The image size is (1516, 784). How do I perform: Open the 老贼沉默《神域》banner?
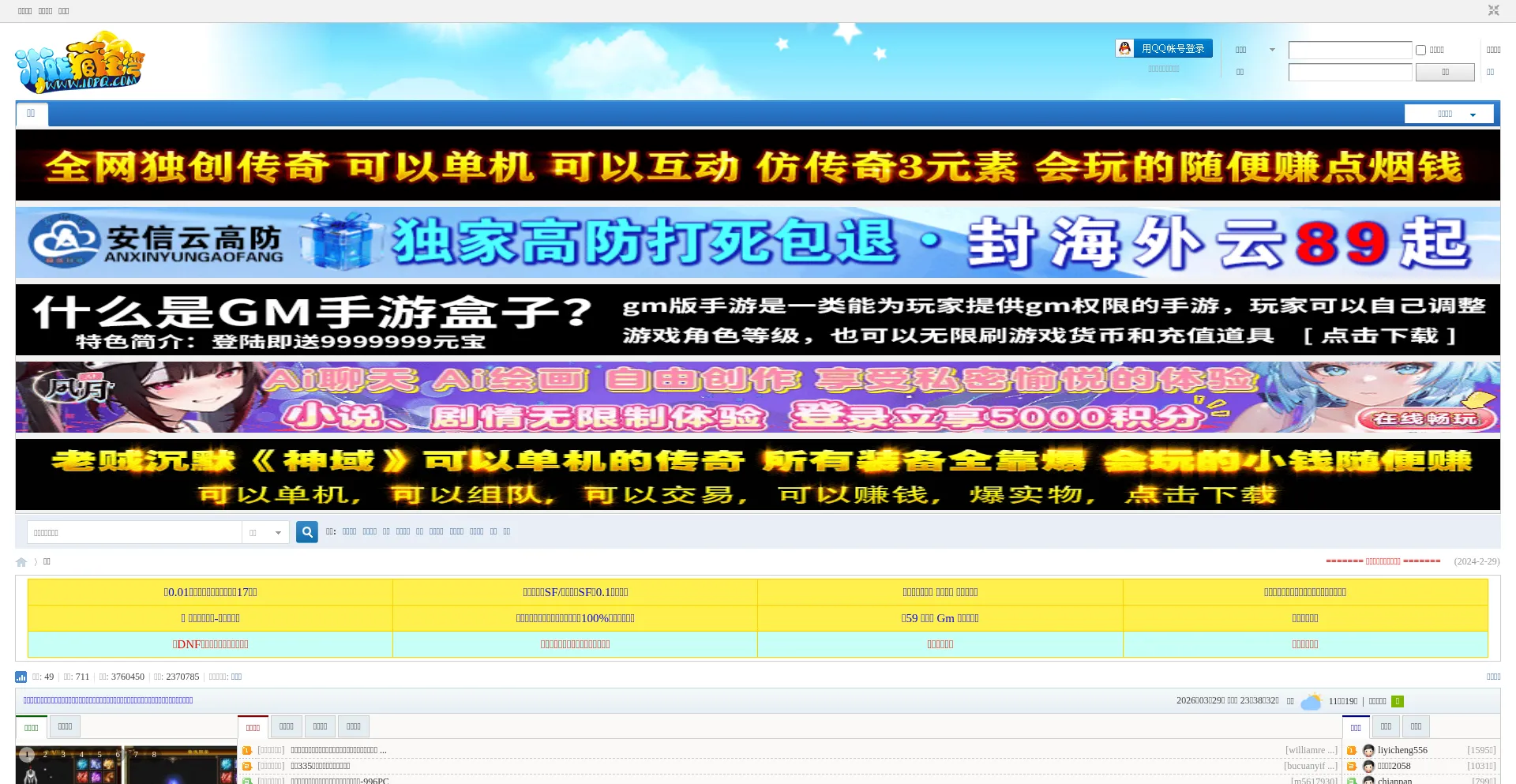point(758,475)
